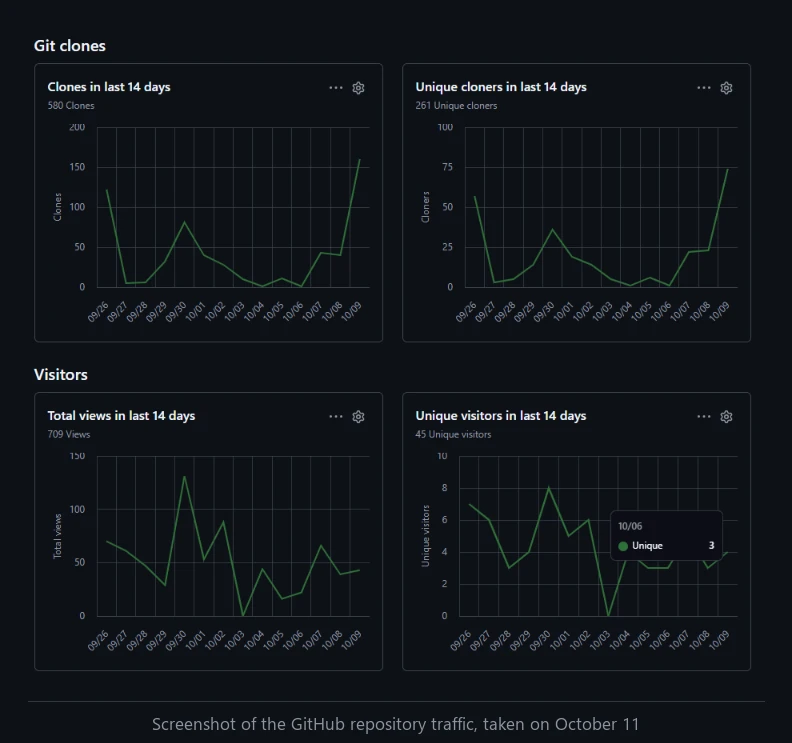
Task: Click the 10/06 tooltip date label
Action: (630, 526)
